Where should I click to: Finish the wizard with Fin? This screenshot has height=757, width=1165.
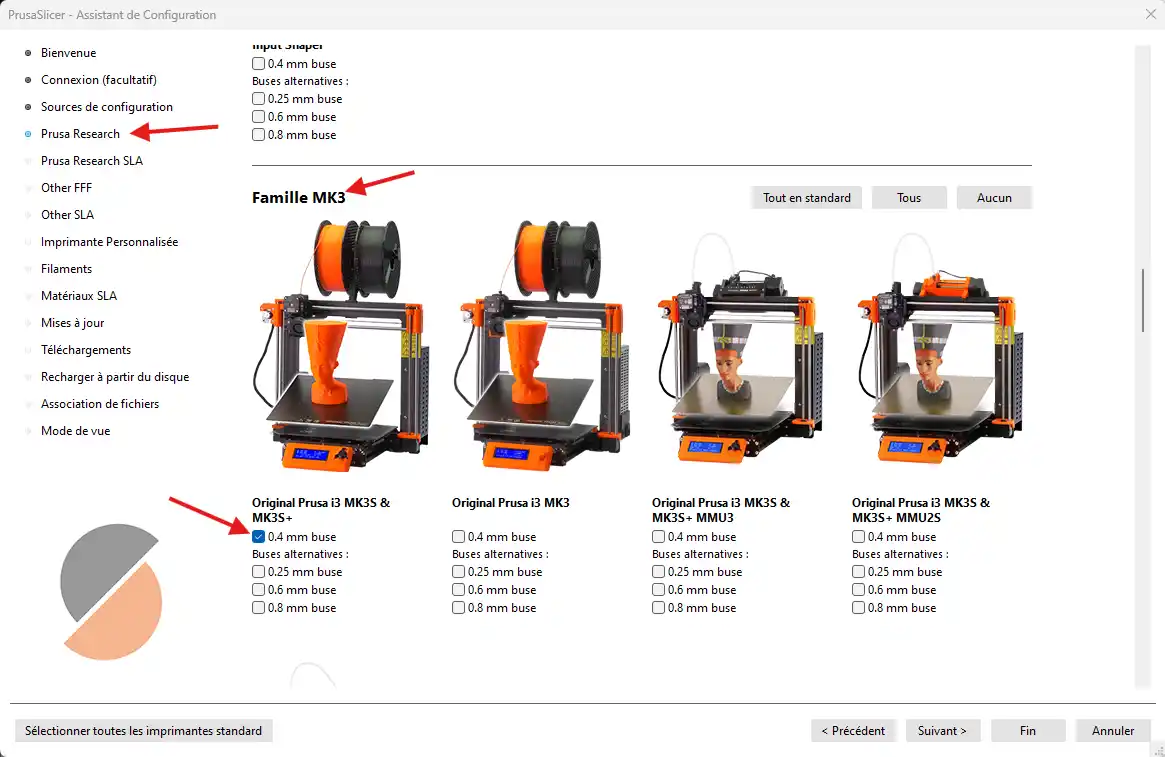(1028, 731)
